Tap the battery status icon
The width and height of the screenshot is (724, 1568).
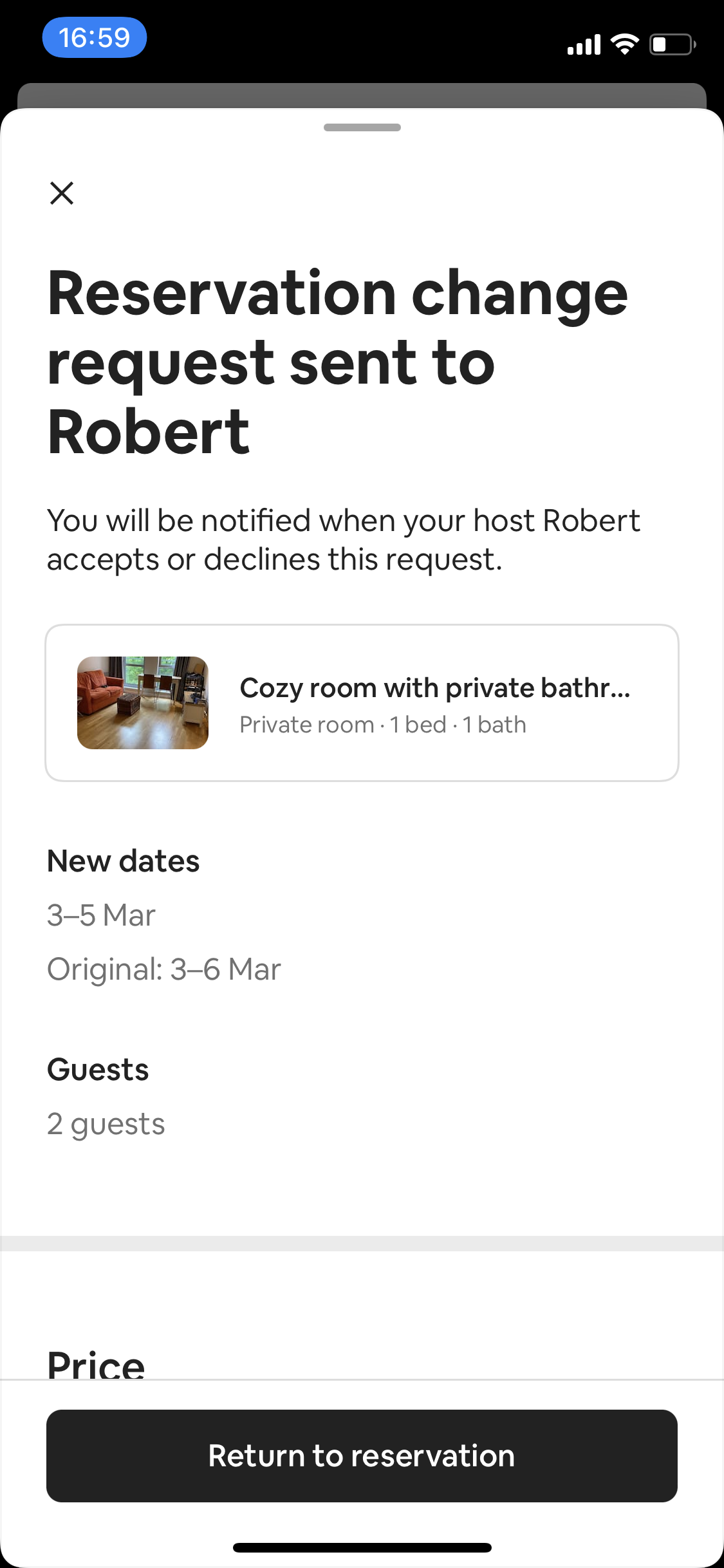(x=673, y=44)
